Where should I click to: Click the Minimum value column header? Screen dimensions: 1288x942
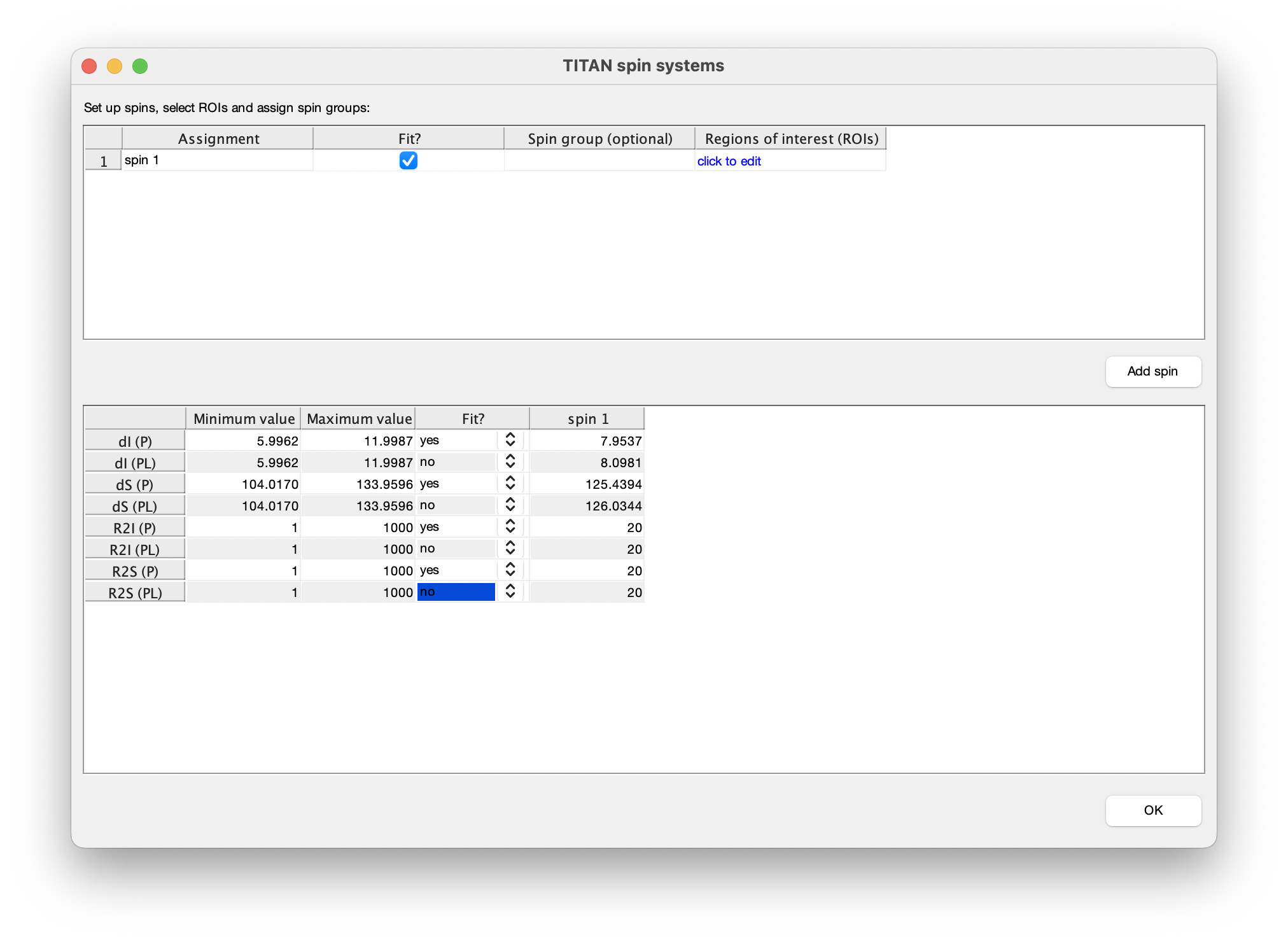243,419
